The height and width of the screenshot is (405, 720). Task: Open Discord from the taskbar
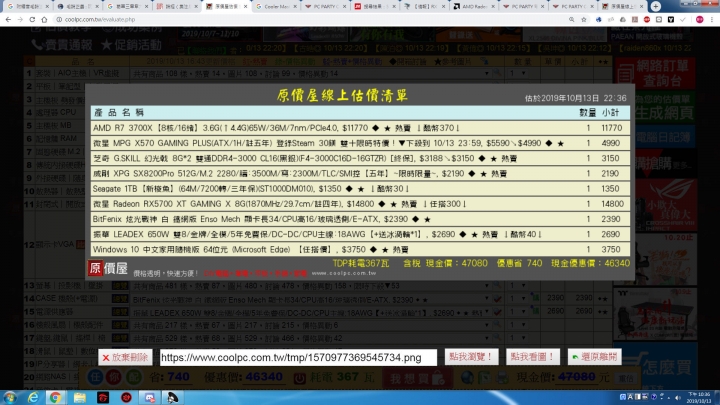(x=150, y=397)
